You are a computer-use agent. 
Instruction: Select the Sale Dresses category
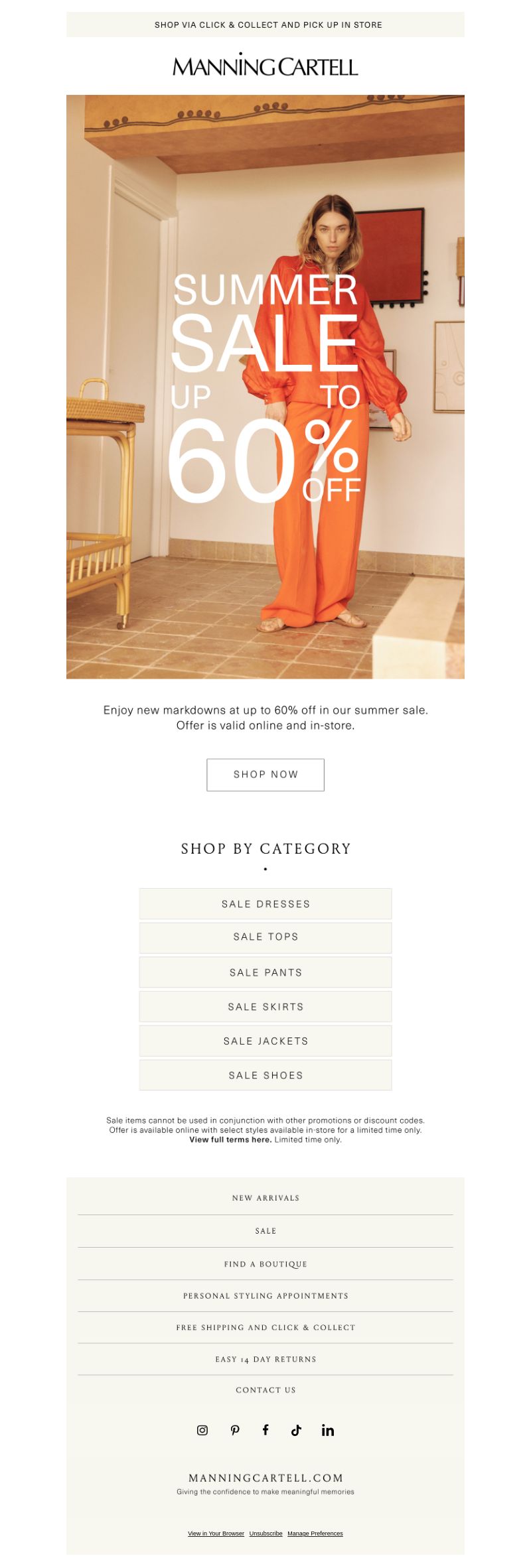coord(265,903)
